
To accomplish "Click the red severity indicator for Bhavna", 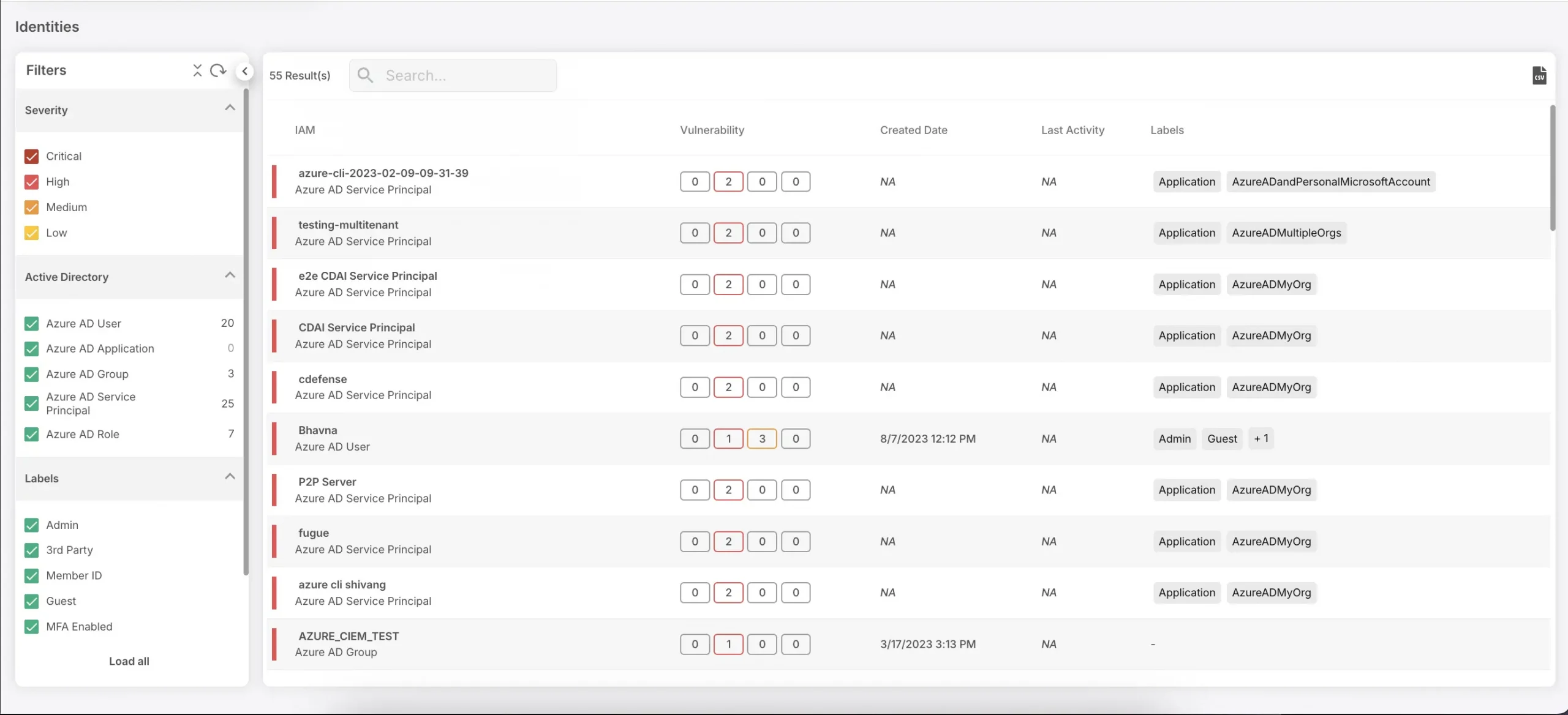I will [273, 438].
